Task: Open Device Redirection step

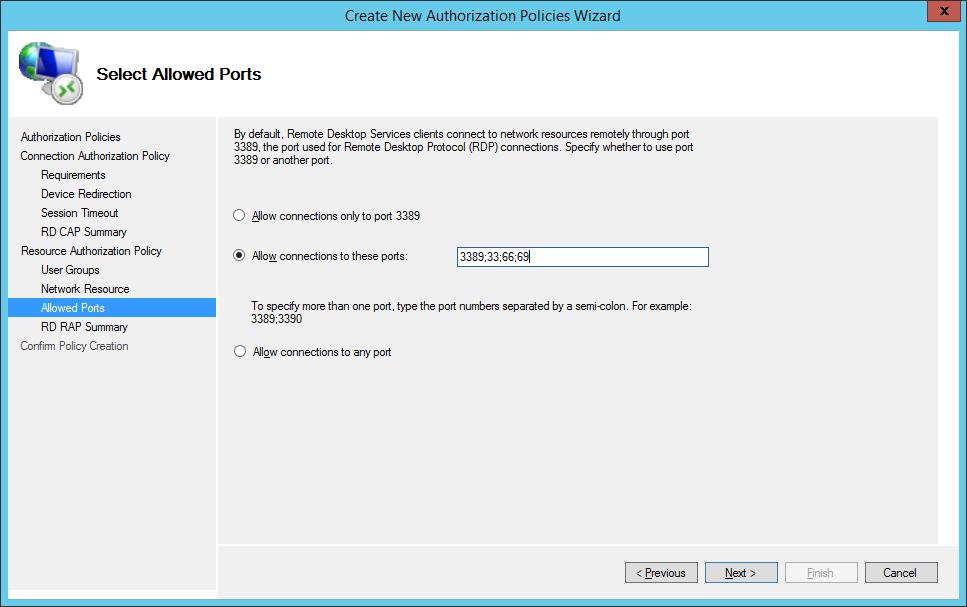Action: (86, 194)
